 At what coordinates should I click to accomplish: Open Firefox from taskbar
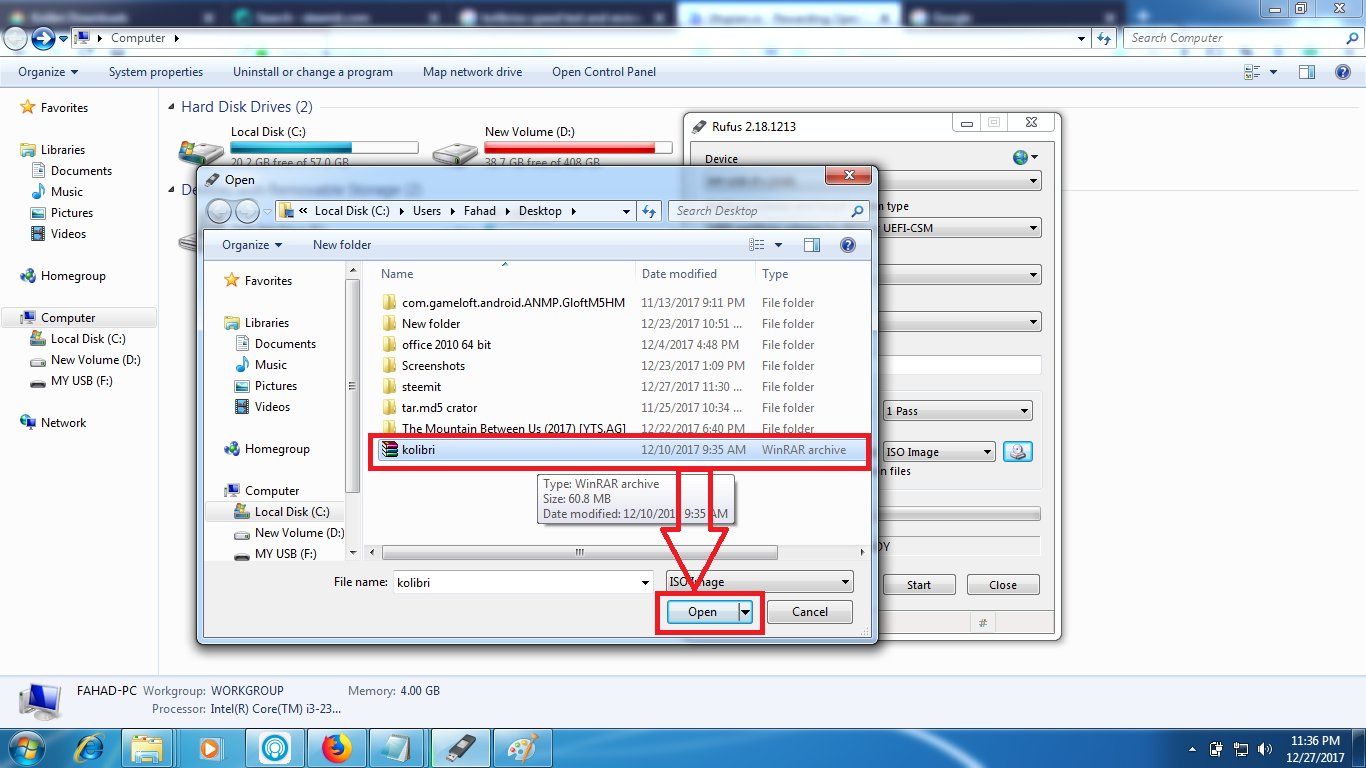338,747
